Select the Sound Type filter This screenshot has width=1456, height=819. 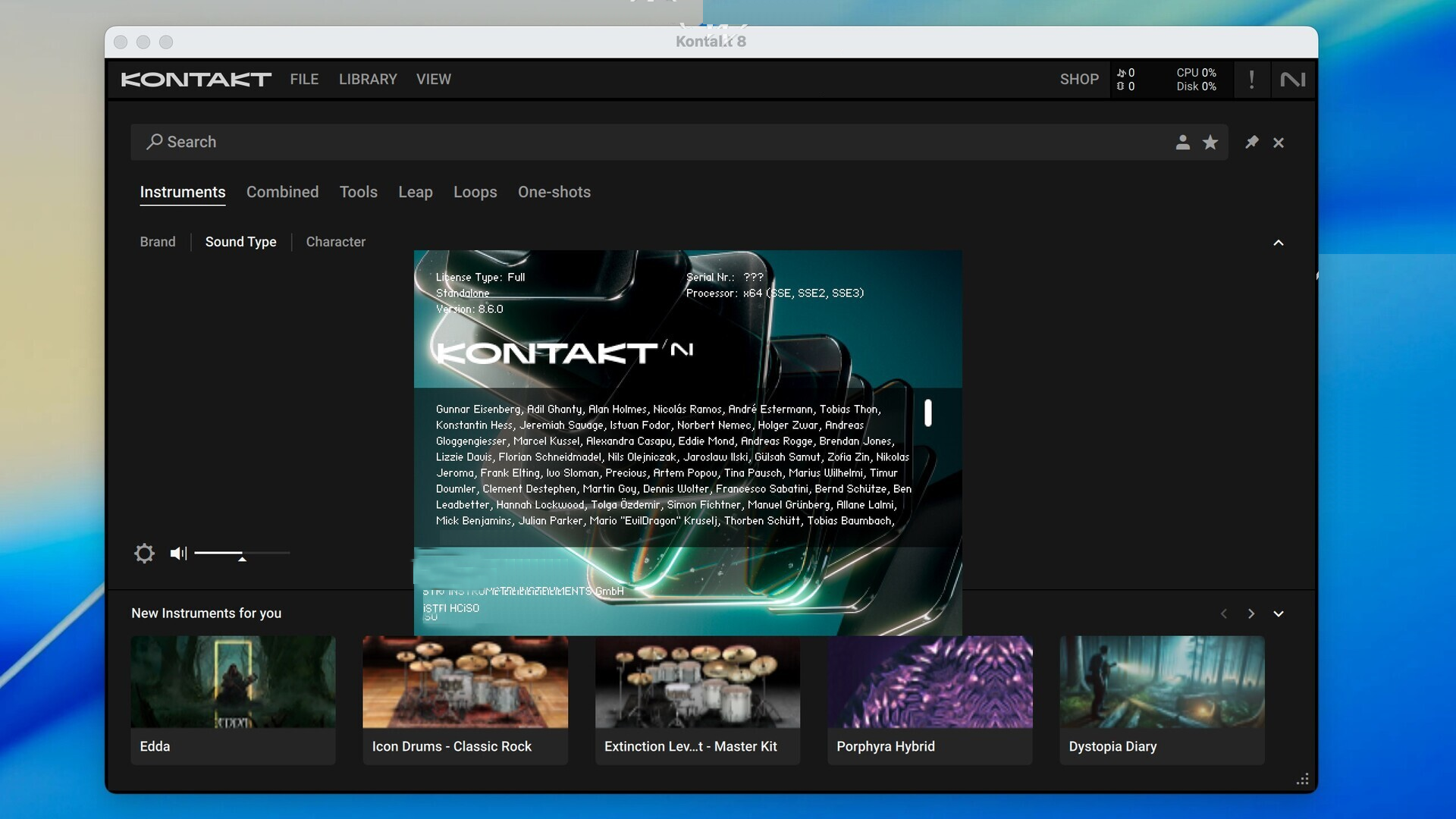point(241,242)
